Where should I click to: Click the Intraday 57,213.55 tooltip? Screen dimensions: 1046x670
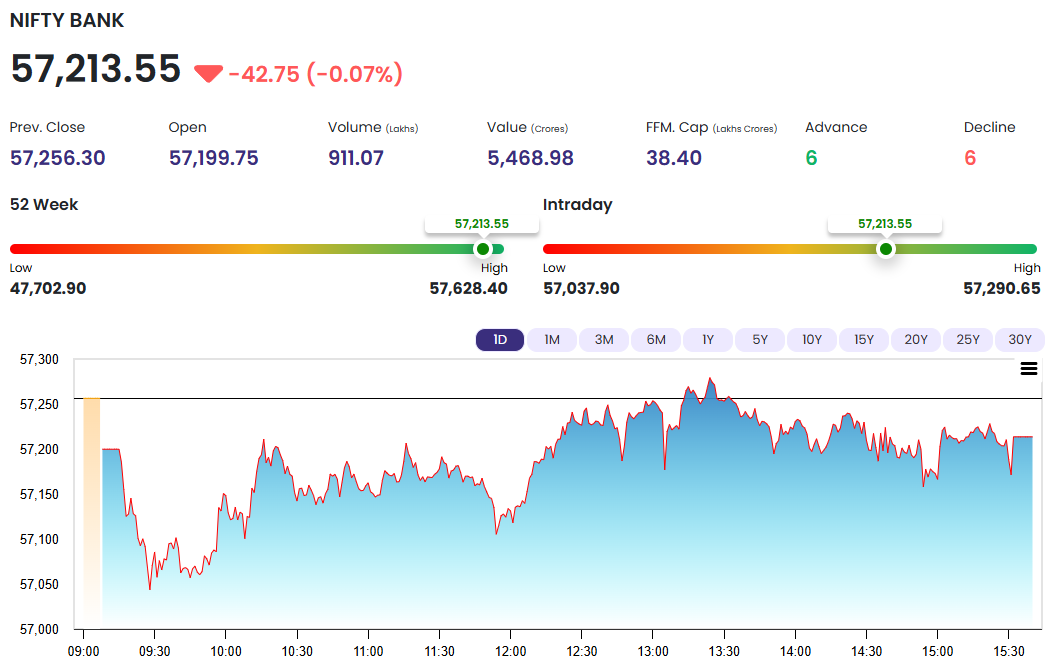coord(885,224)
